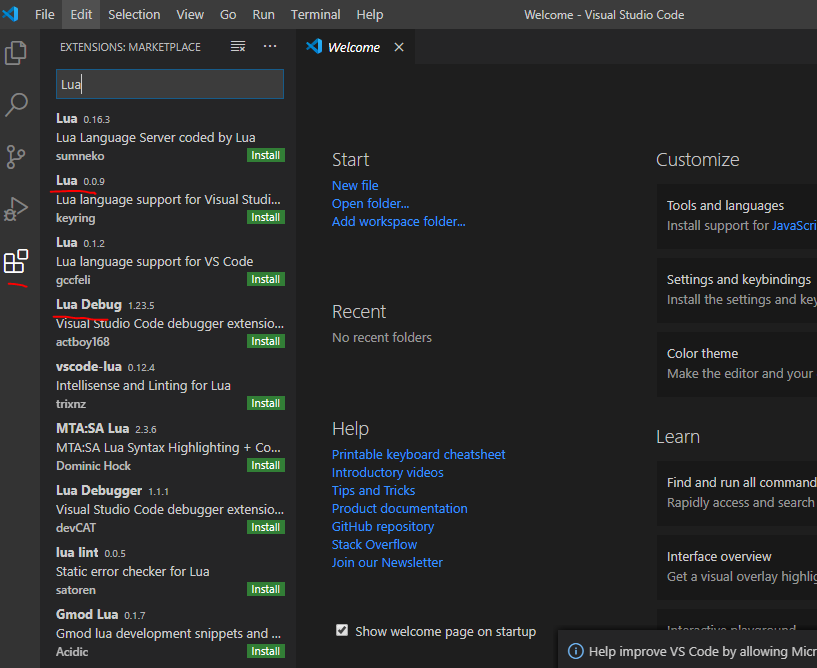817x668 pixels.
Task: Open the Run and Debug view
Action: click(16, 209)
